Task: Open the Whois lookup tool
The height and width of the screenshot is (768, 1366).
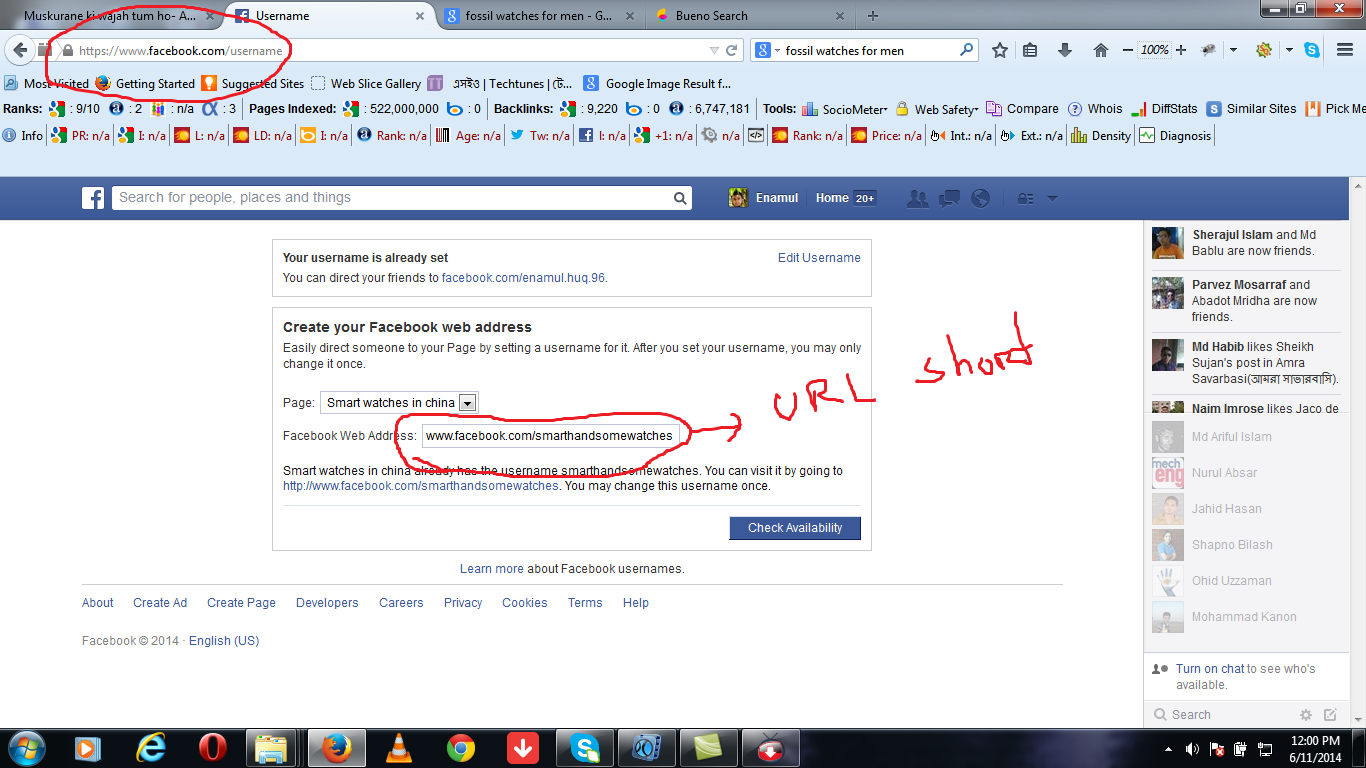Action: pos(1095,109)
